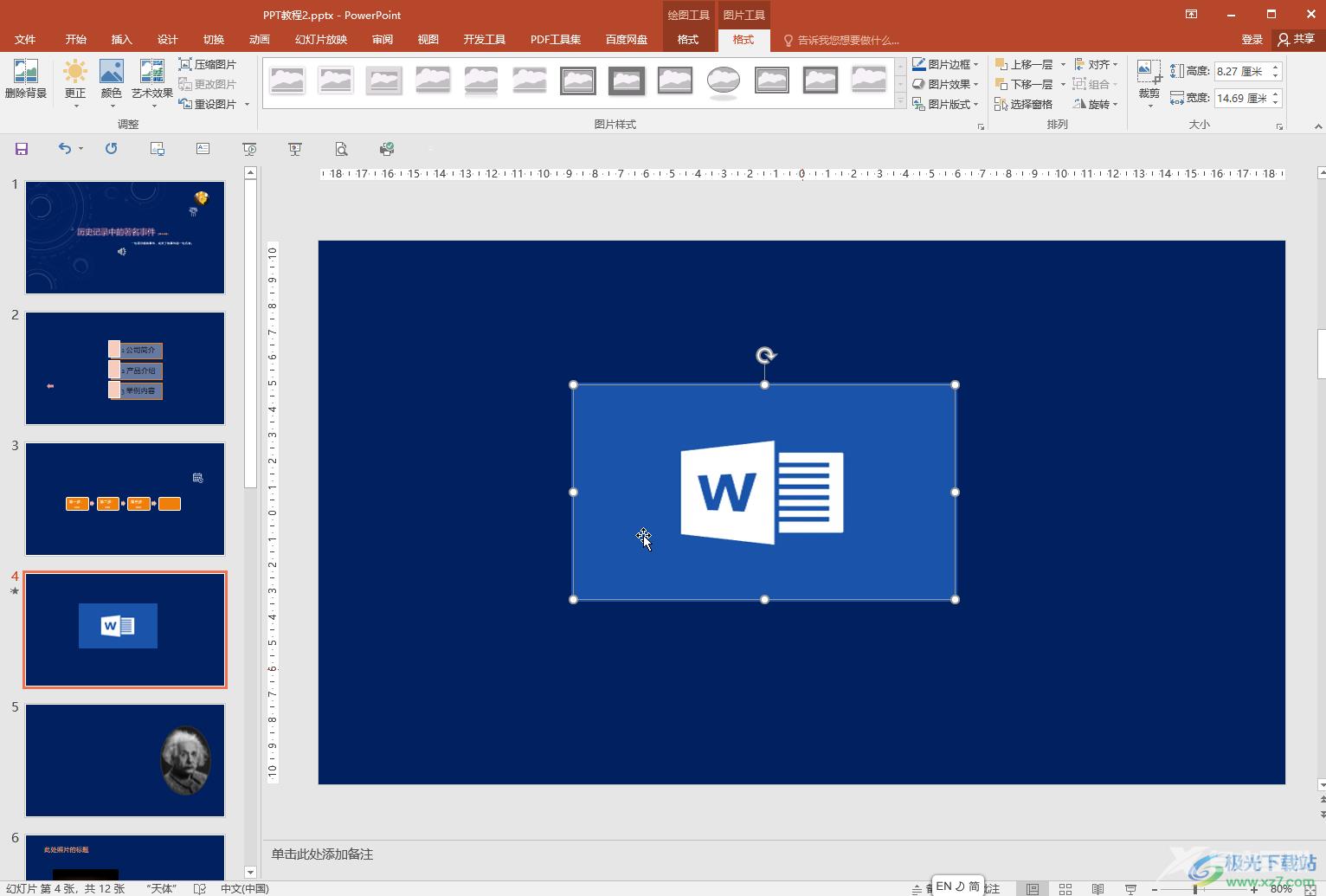Expand the Reset Picture dropdown arrow
Viewport: 1326px width, 896px height.
pos(248,105)
